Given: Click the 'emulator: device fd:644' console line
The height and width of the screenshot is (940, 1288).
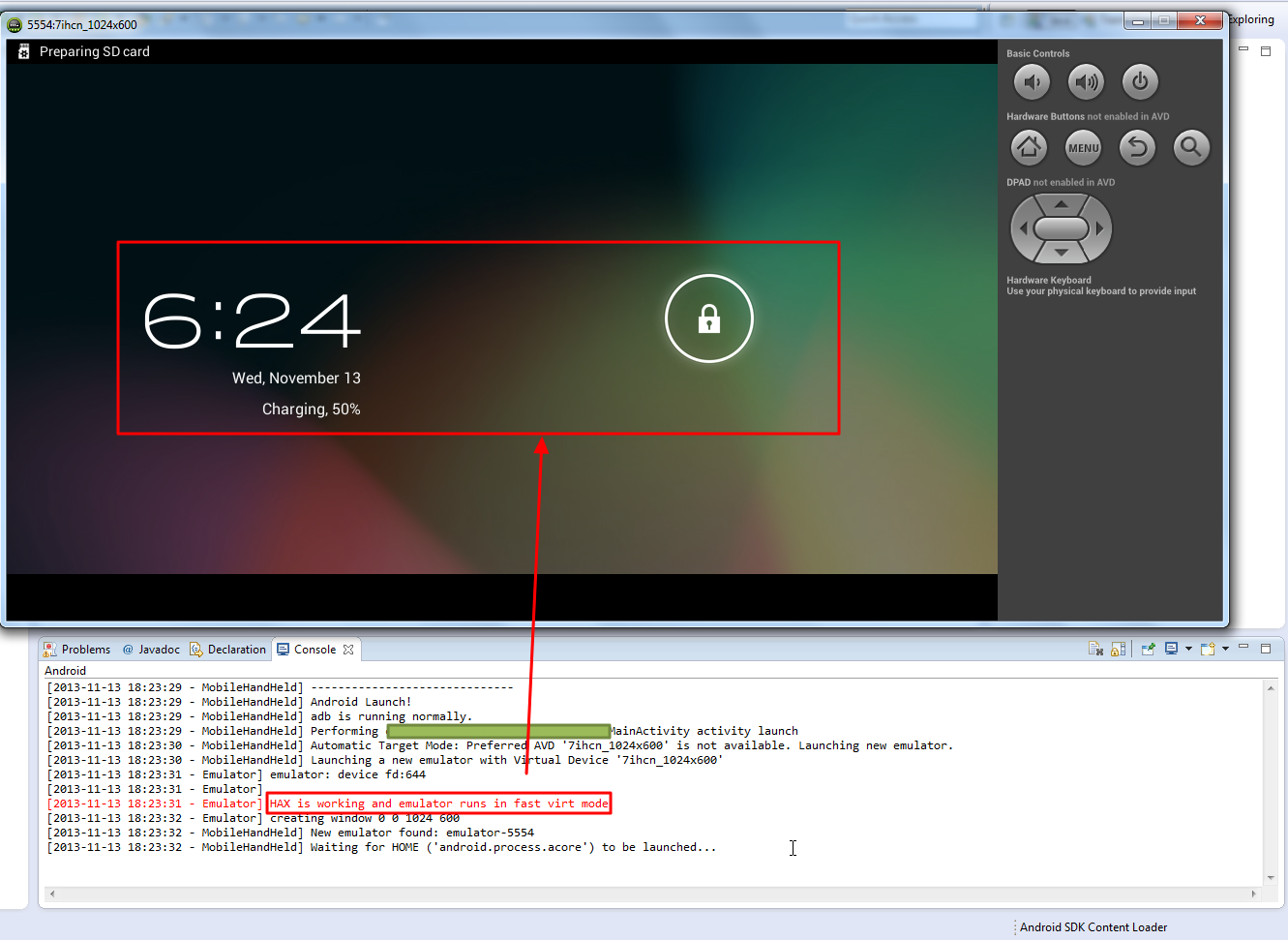Looking at the screenshot, I should [x=347, y=774].
